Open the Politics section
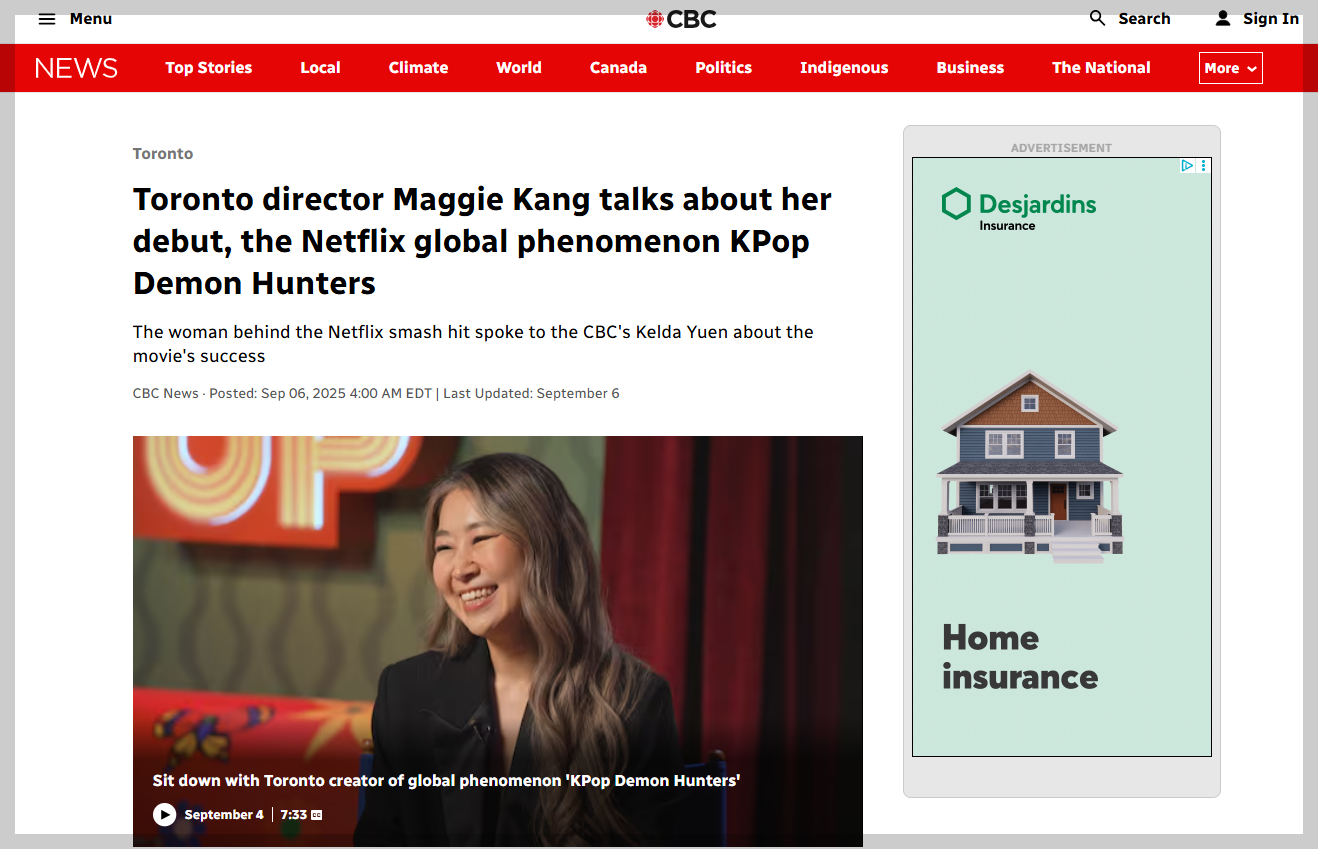Image resolution: width=1318 pixels, height=849 pixels. pyautogui.click(x=723, y=68)
